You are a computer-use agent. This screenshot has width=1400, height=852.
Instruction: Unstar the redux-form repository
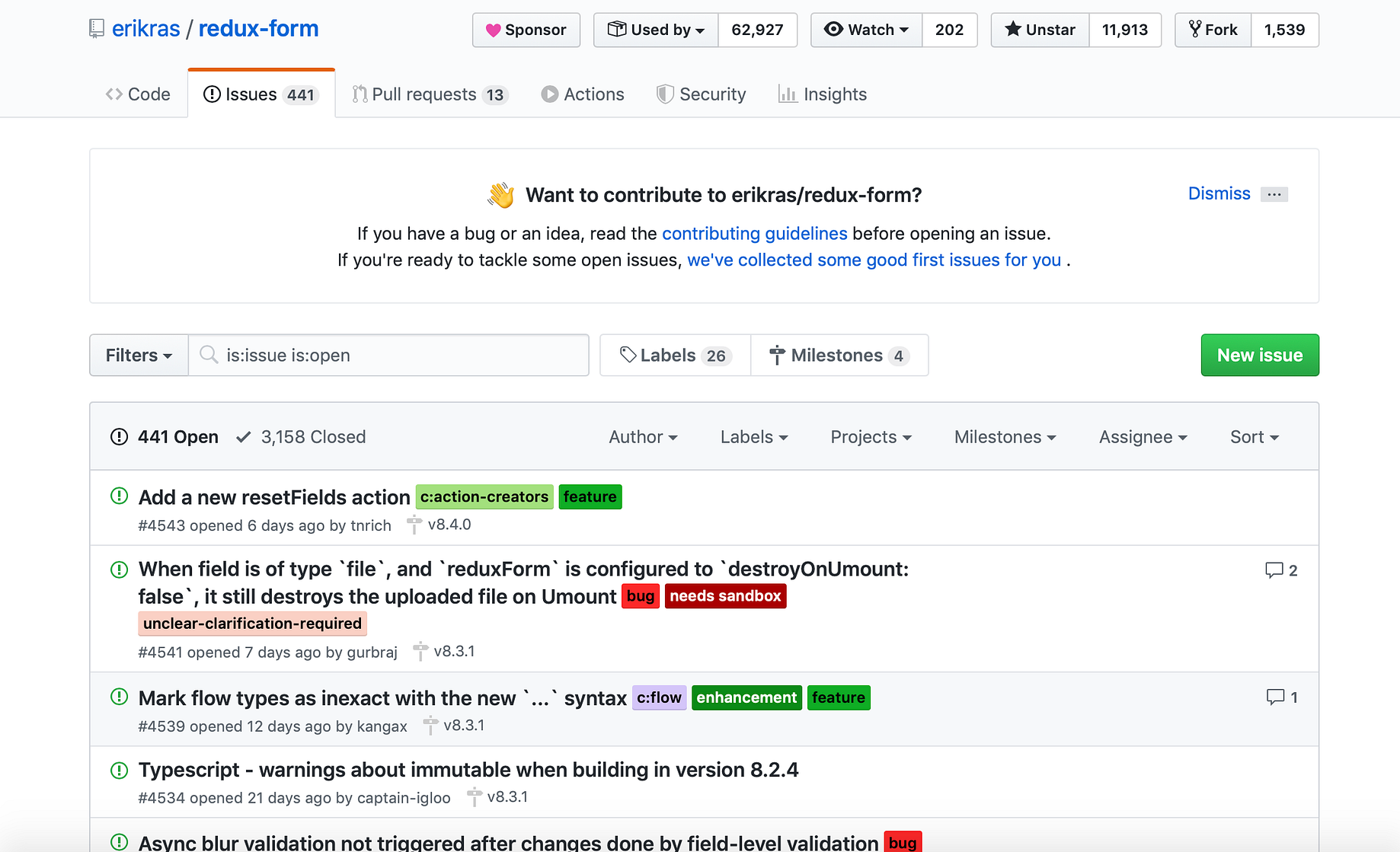tap(1040, 30)
